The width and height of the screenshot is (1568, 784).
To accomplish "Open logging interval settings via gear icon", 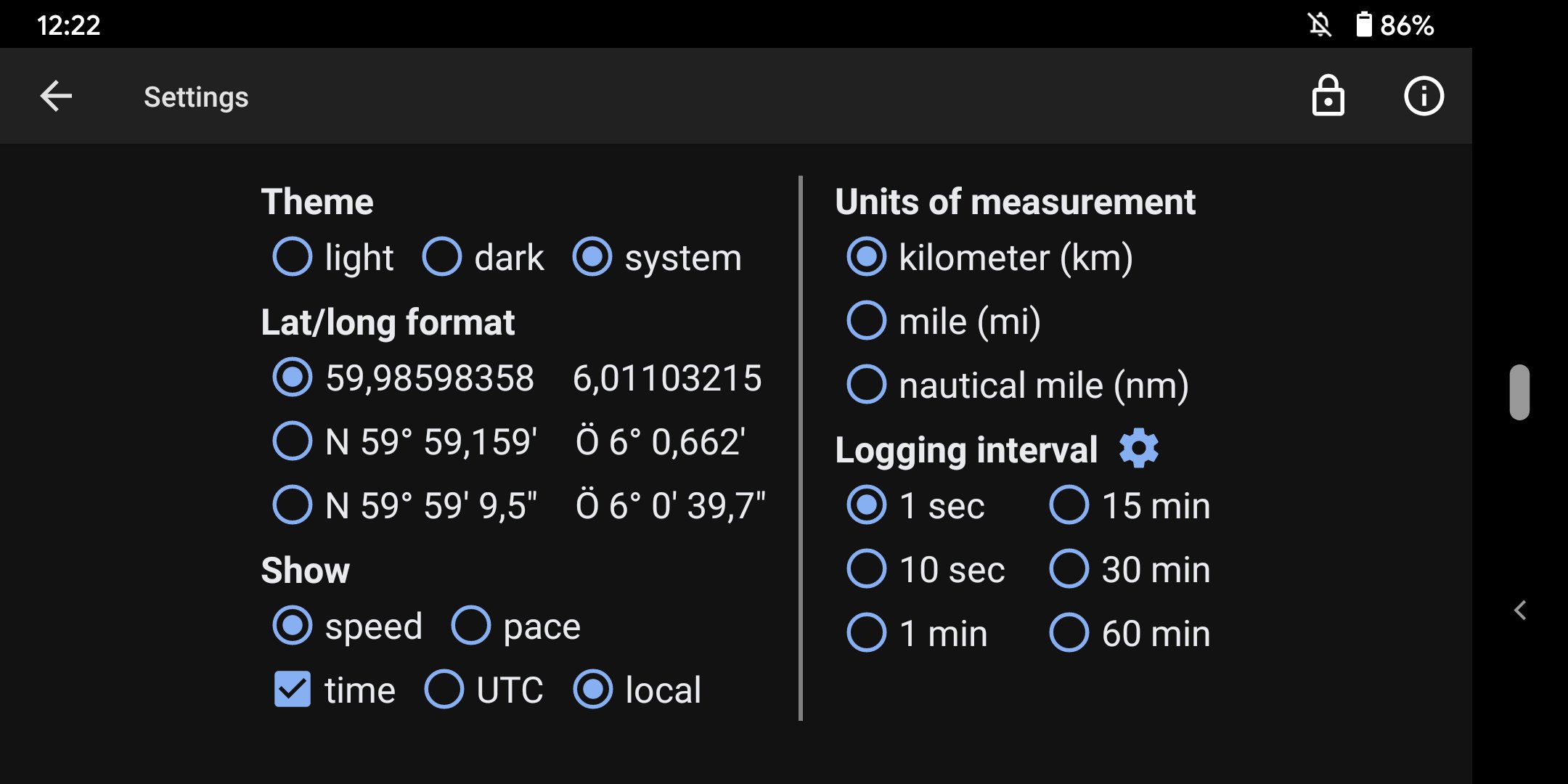I will point(1140,449).
